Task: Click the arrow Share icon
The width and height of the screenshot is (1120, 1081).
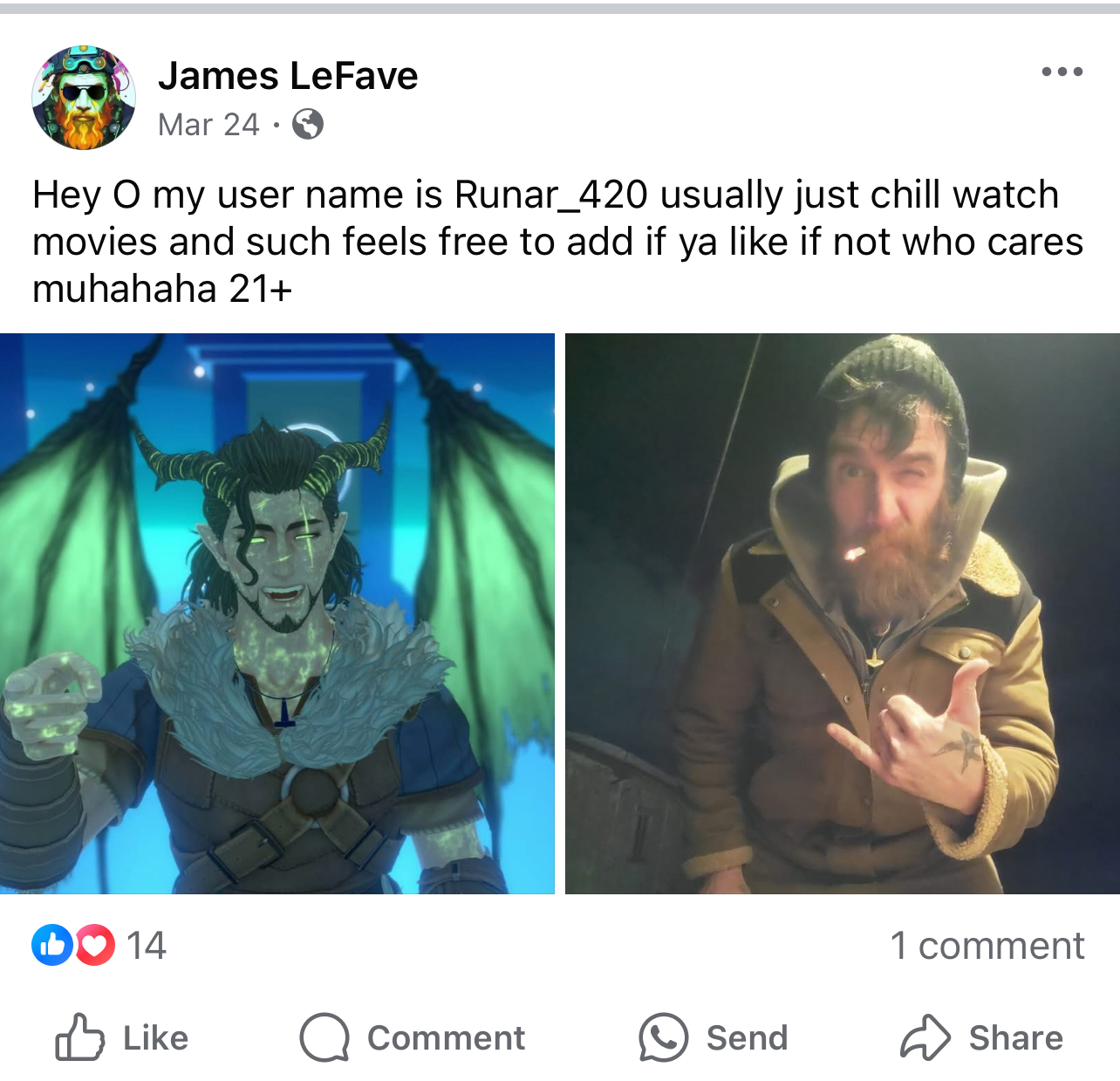Action: click(925, 1037)
